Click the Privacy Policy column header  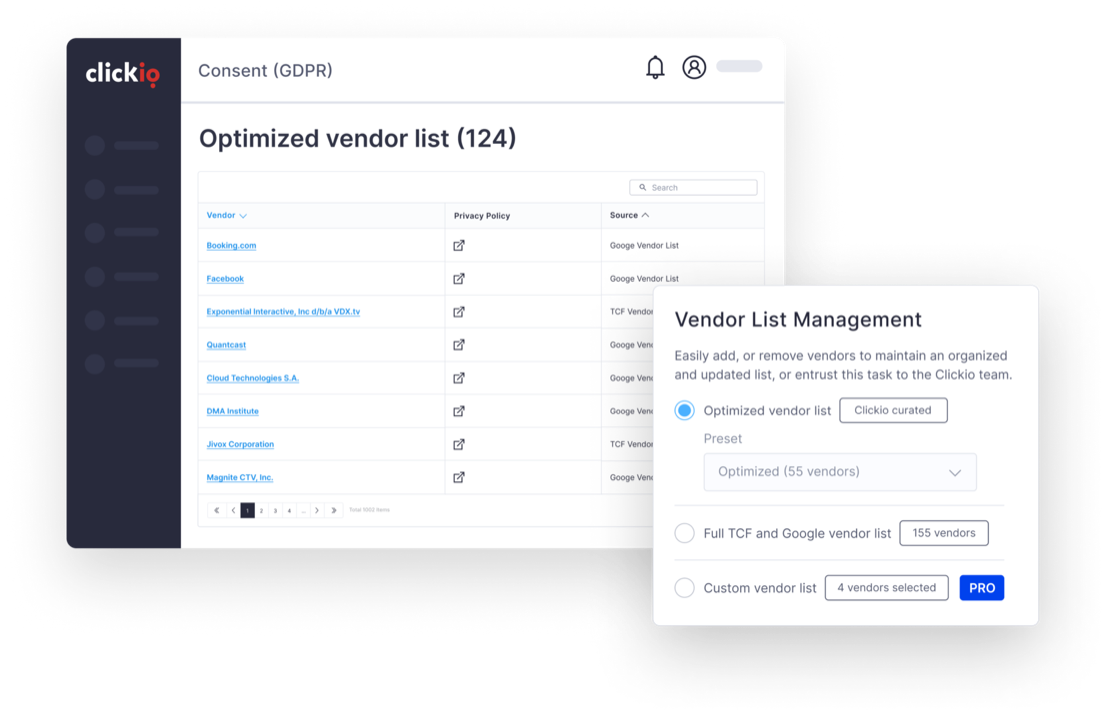(x=482, y=216)
